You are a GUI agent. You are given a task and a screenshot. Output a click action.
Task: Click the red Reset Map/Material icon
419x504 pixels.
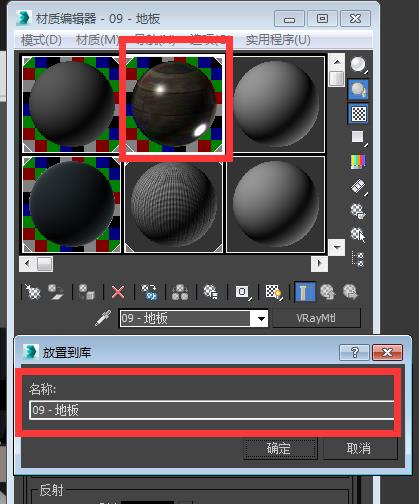click(118, 292)
